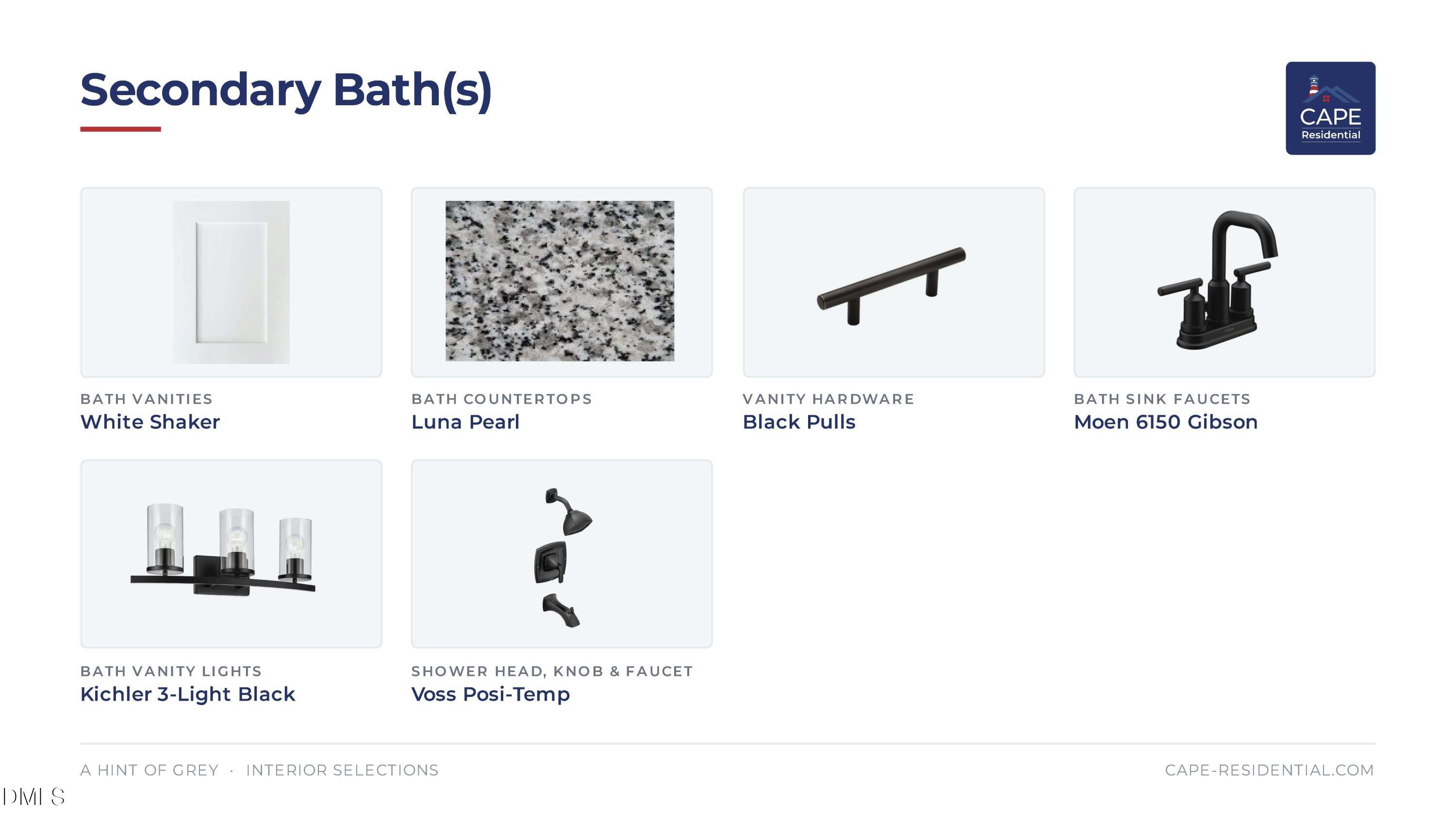Screen dimensions: 1456x835
Task: Click the Cape Residential logo
Action: 1330,108
